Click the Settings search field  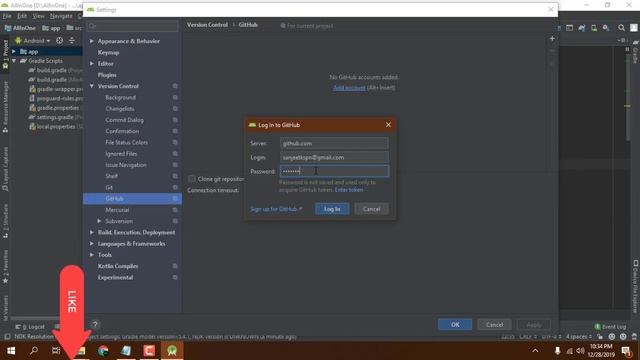tap(133, 26)
